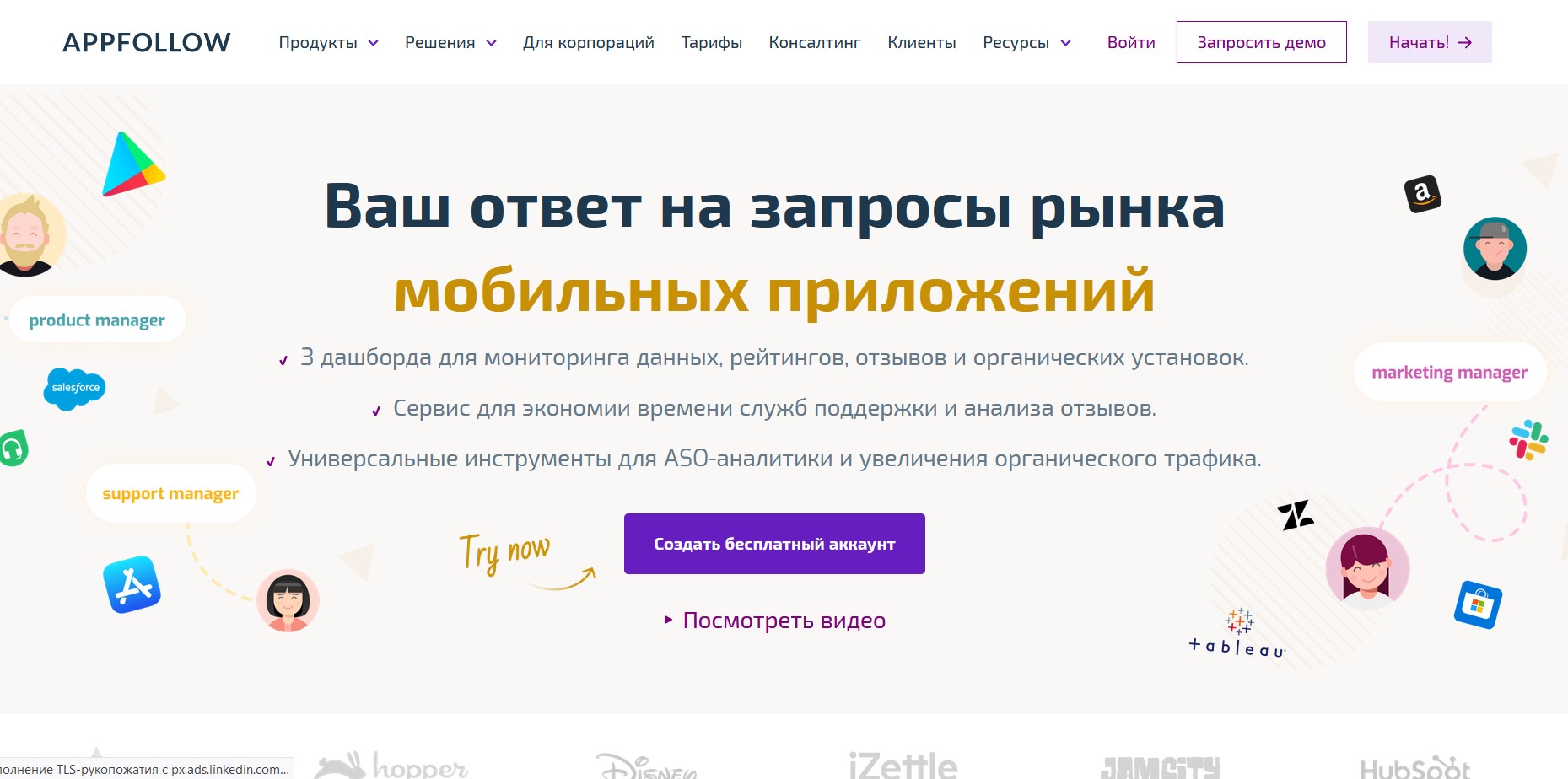Click the Запросить демо button
This screenshot has height=779, width=1568.
(x=1261, y=42)
